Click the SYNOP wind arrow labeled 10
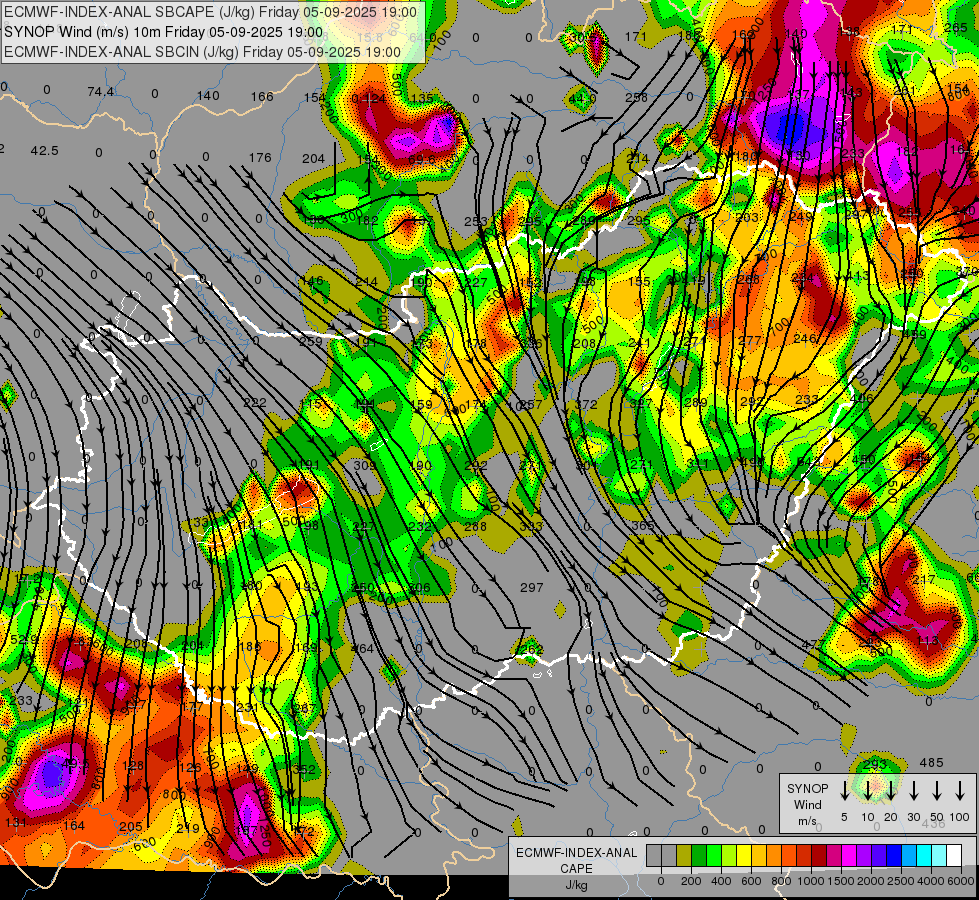The height and width of the screenshot is (900, 979). tap(867, 791)
